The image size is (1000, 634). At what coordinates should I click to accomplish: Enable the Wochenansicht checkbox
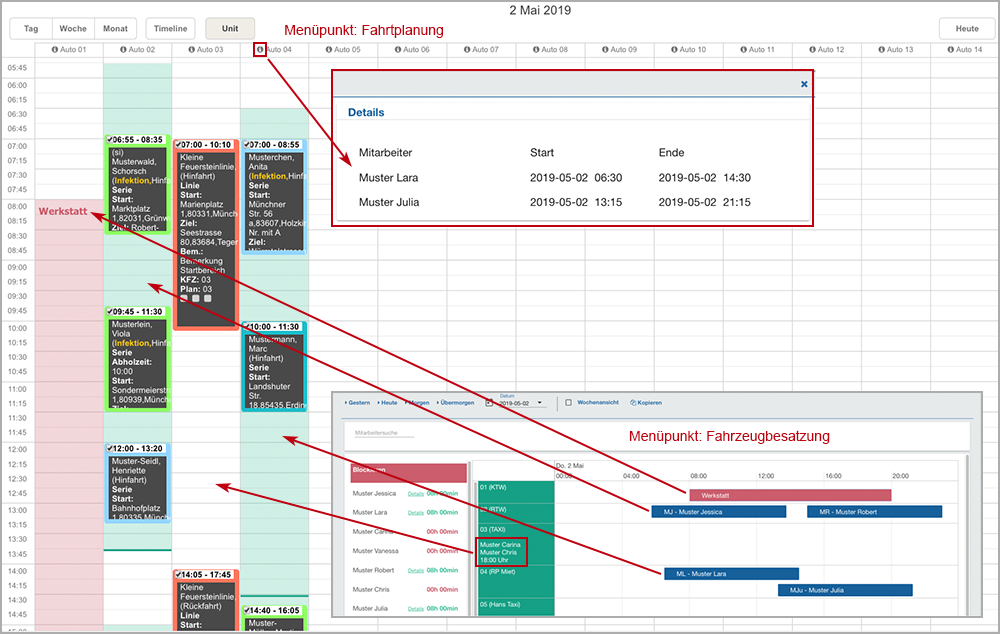[568, 403]
